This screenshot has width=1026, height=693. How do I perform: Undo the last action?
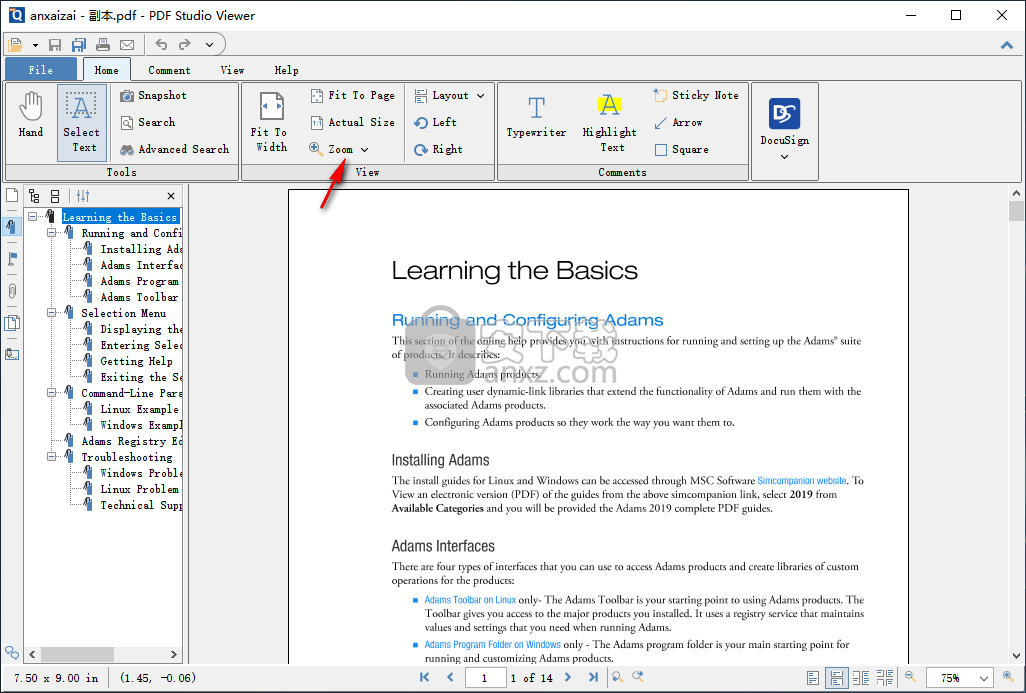coord(161,44)
